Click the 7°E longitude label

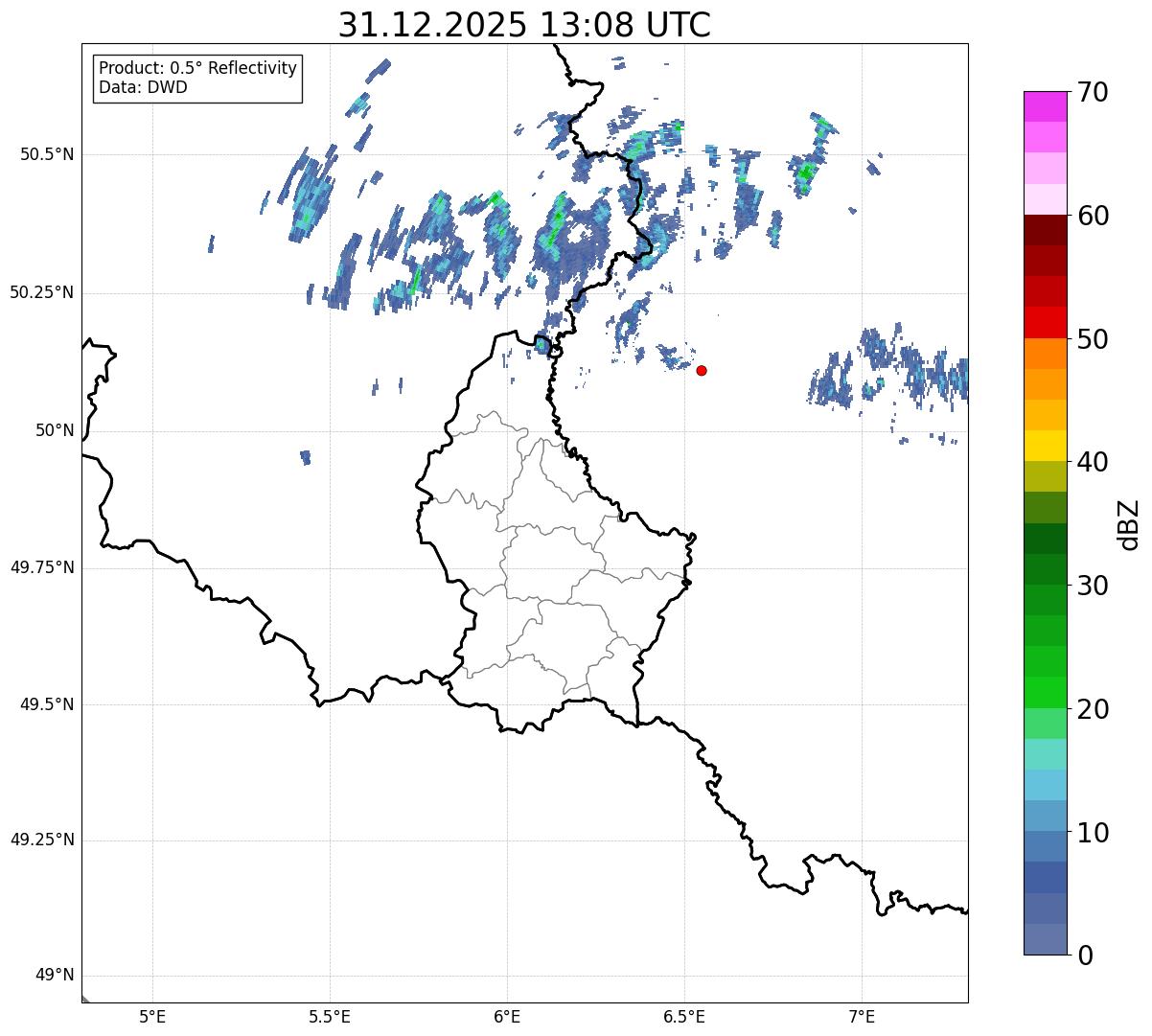862,1017
